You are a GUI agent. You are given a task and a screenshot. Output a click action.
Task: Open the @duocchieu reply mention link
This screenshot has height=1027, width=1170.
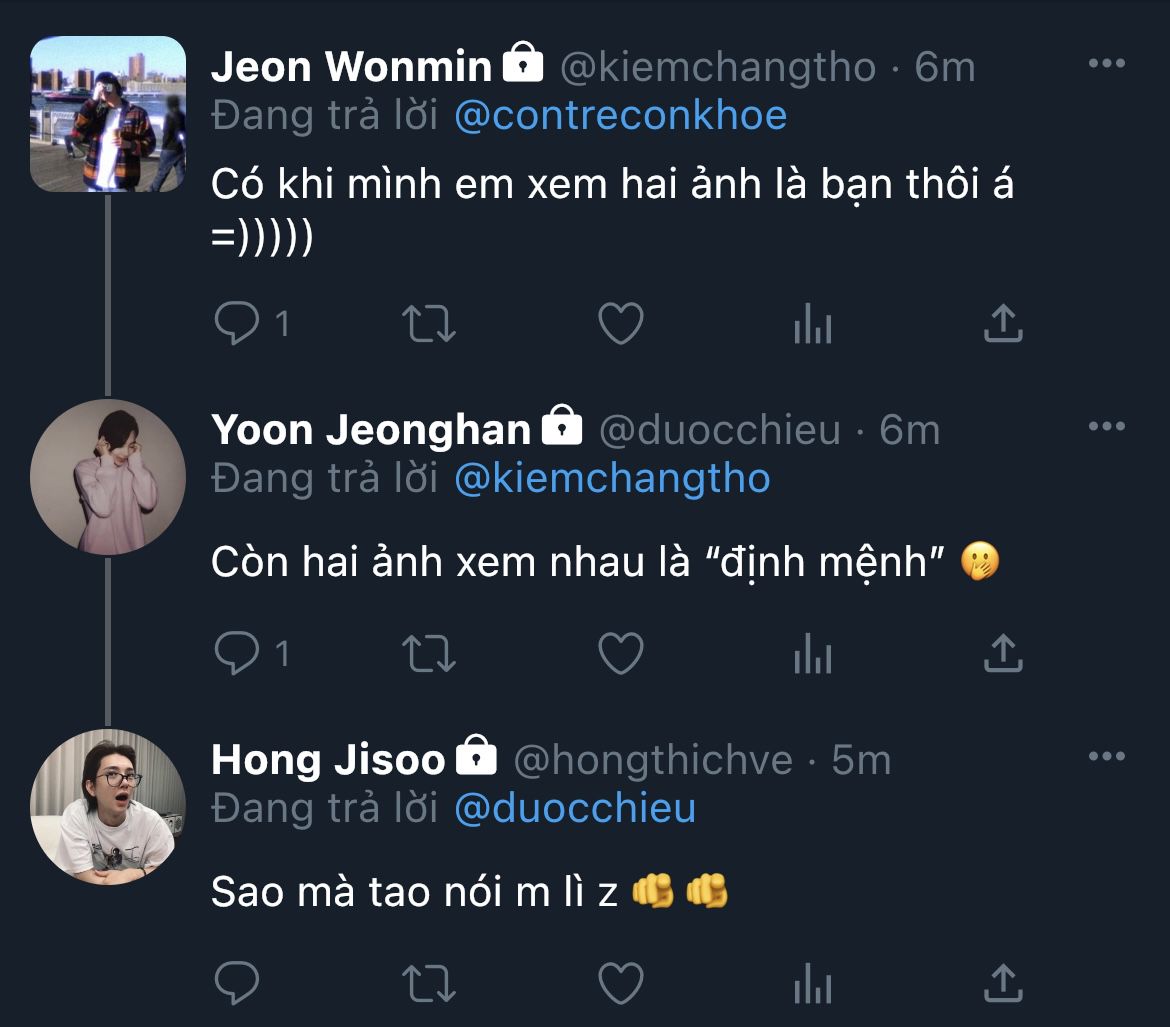[575, 808]
